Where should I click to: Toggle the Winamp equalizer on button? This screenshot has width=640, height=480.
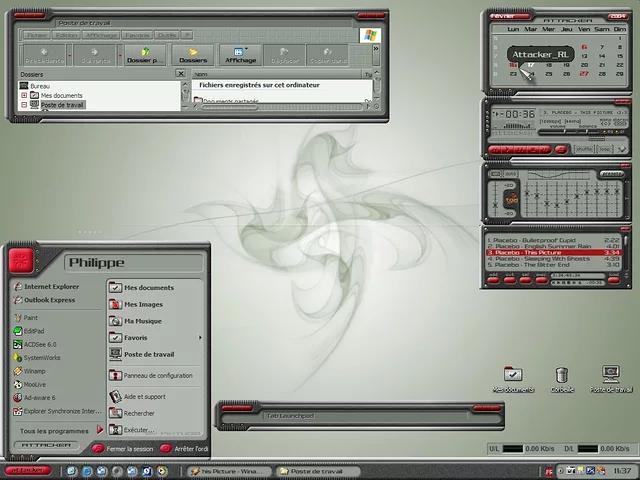[x=498, y=174]
